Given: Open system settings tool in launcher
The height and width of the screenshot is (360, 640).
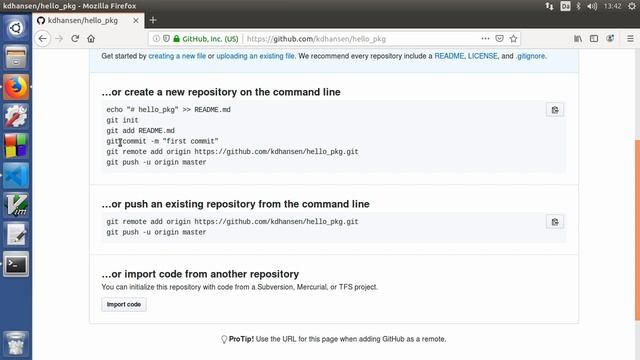Looking at the screenshot, I should (x=16, y=116).
